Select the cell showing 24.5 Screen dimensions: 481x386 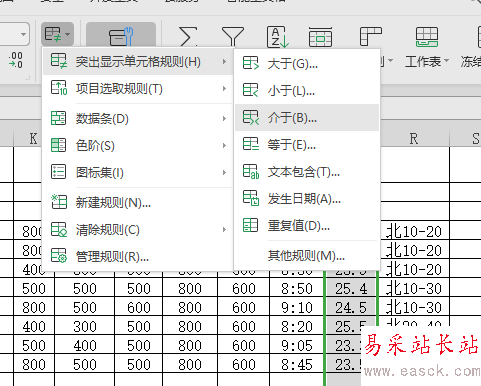coord(351,307)
